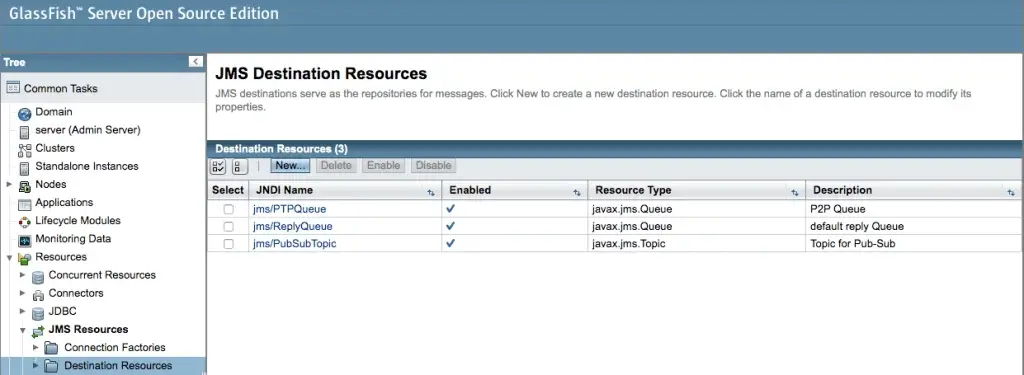Click the JDBC database icon
The height and width of the screenshot is (375, 1024).
[x=38, y=313]
